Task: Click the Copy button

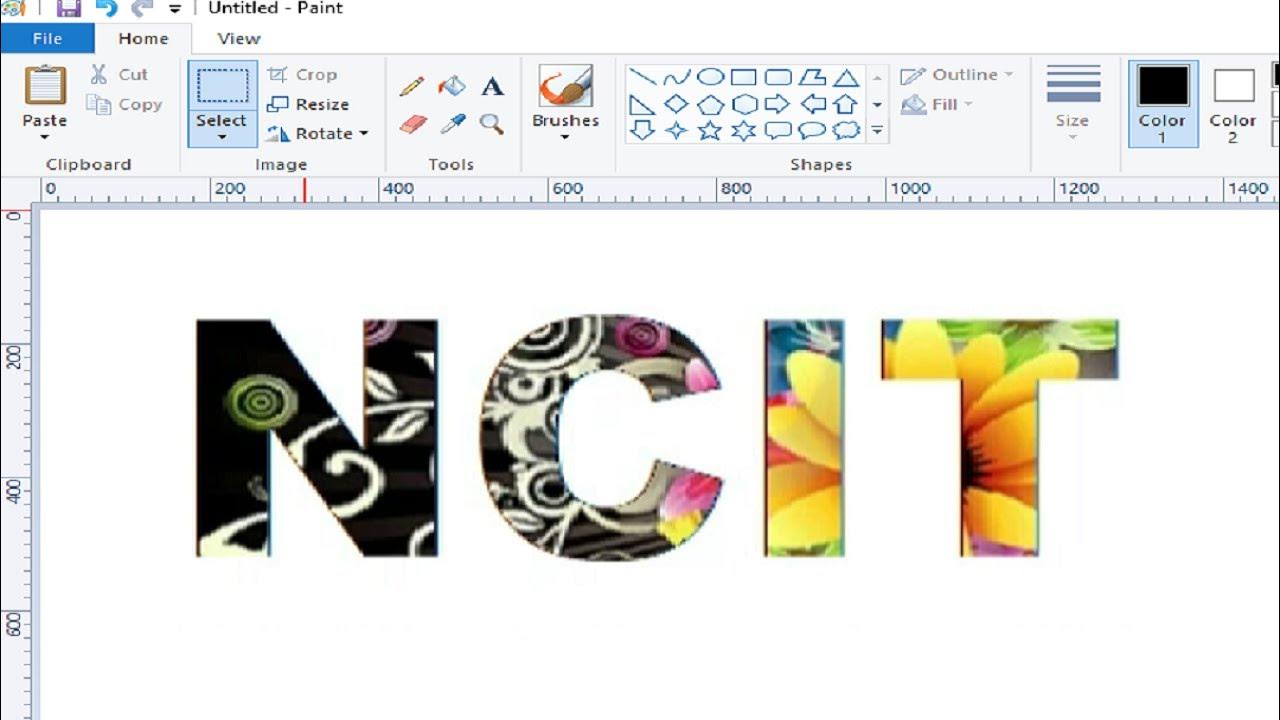Action: point(124,104)
